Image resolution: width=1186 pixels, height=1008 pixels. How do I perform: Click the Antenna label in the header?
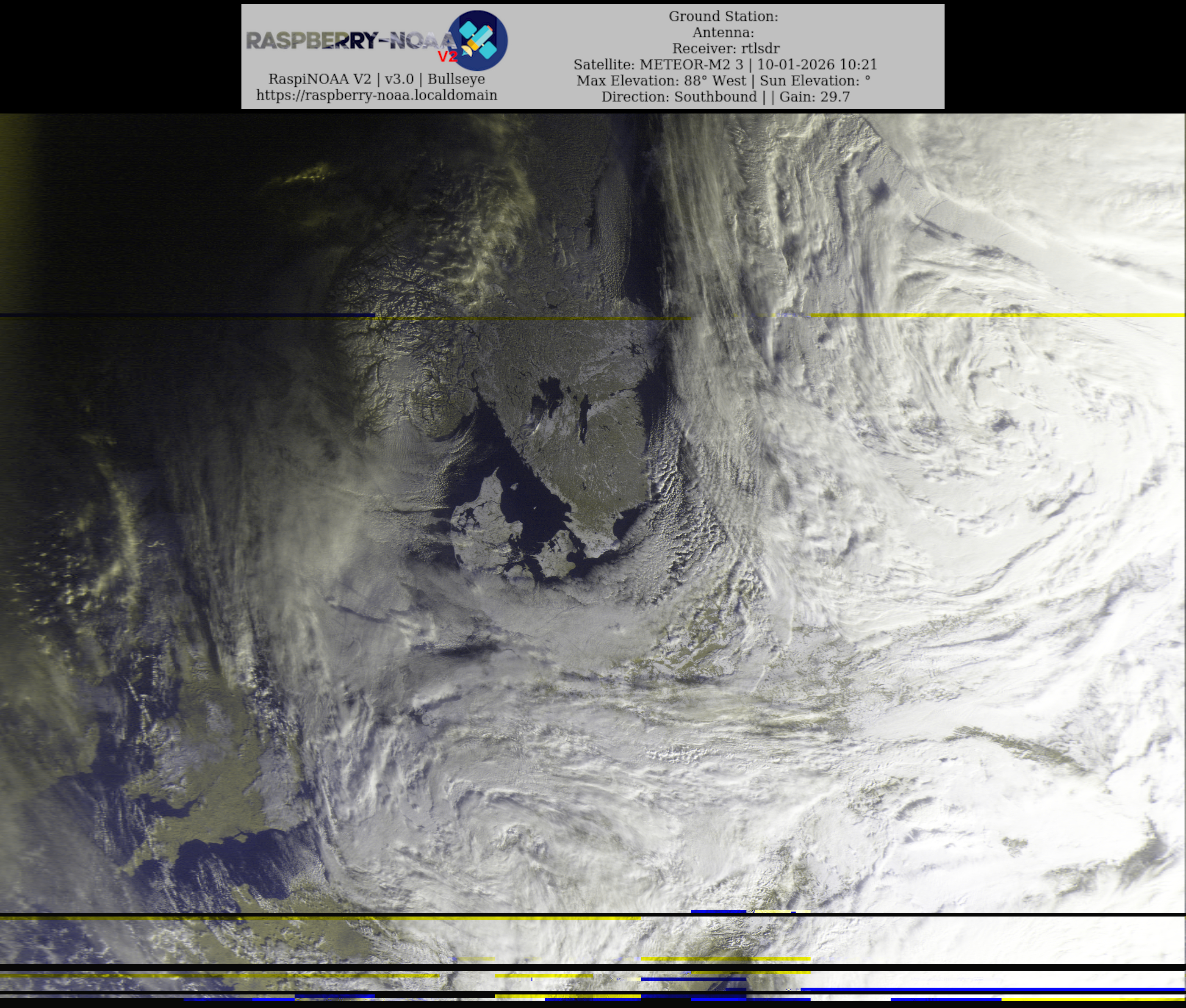(x=723, y=33)
